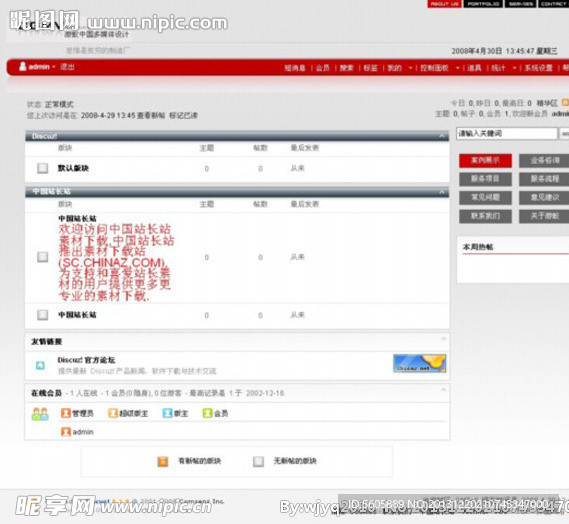The height and width of the screenshot is (524, 569).
Task: Click 系统设置 in the red navigation bar
Action: [539, 68]
